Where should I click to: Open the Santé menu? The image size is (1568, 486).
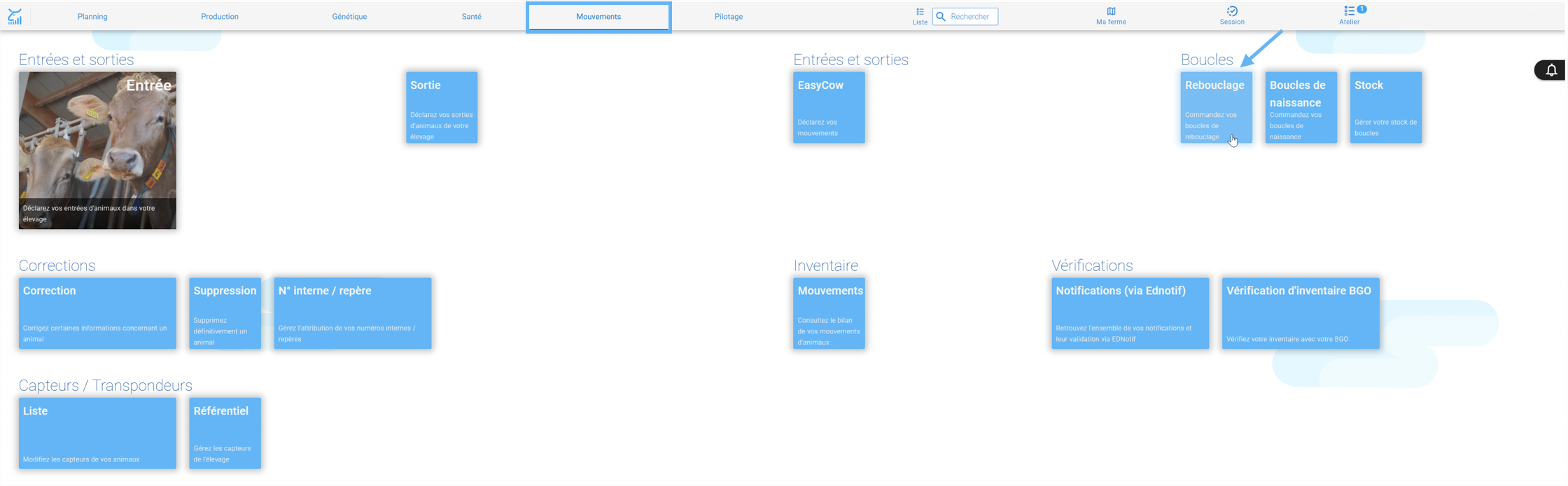[472, 17]
